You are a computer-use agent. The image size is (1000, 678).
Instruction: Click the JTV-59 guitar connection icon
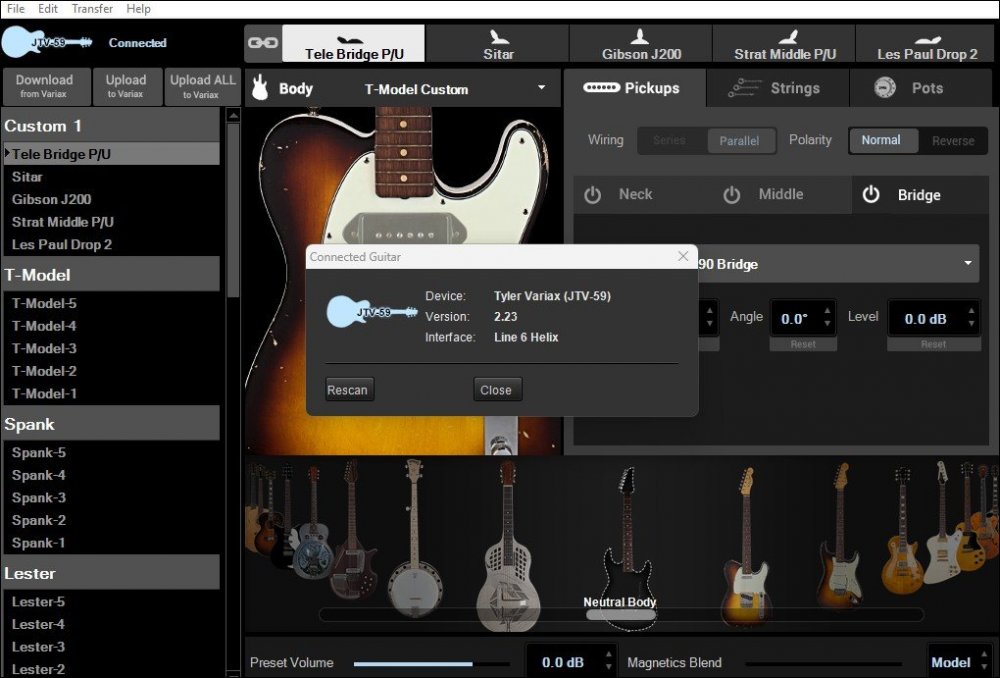[x=48, y=42]
